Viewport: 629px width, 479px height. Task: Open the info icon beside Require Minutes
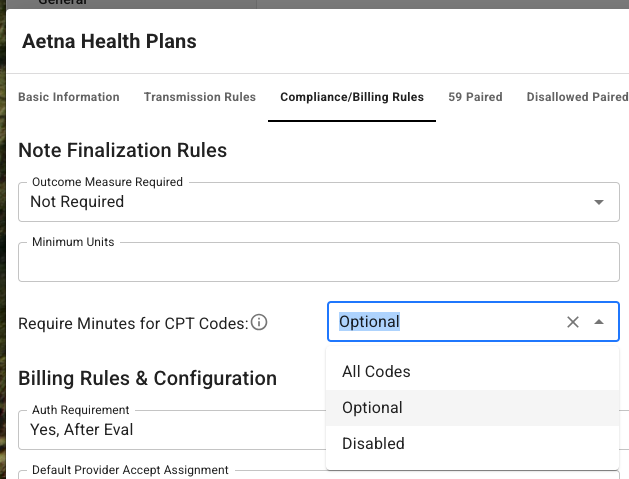[x=259, y=323]
